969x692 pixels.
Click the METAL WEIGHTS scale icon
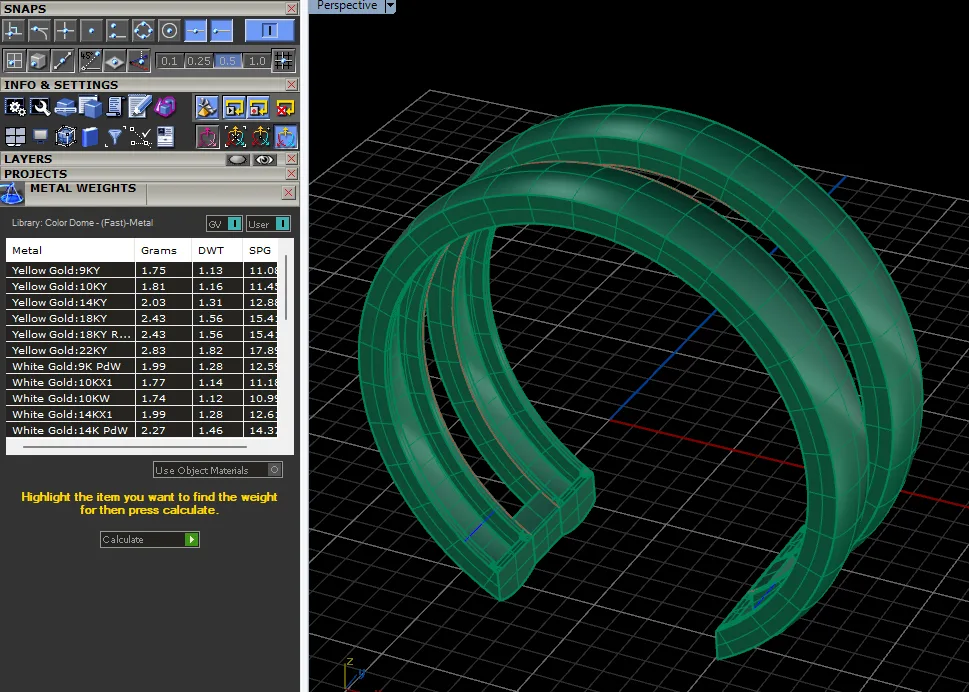pos(12,194)
